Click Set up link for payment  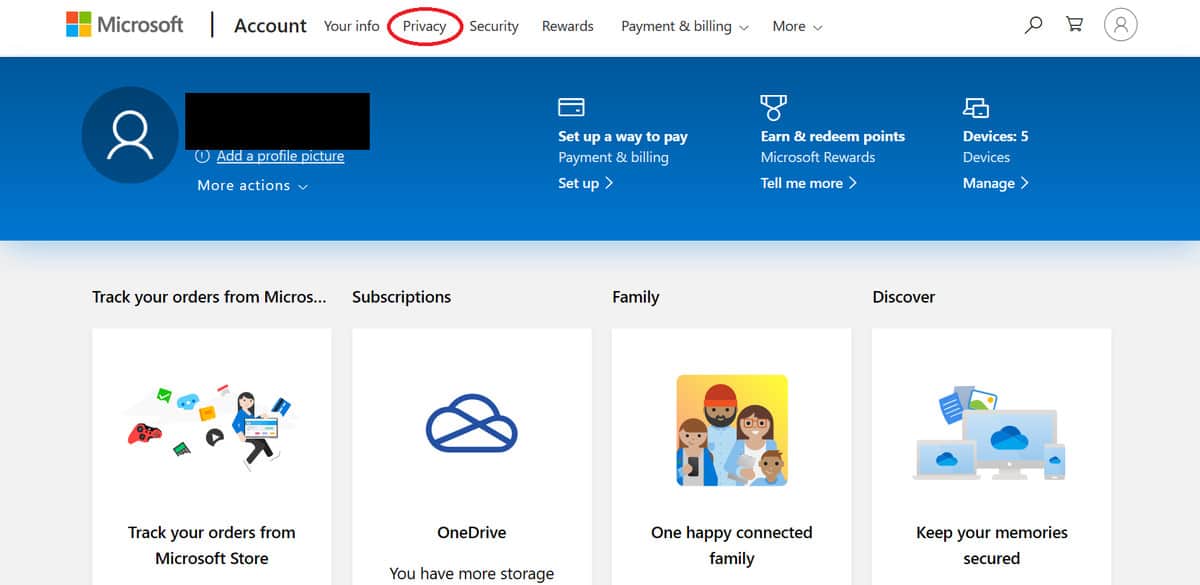tap(585, 183)
